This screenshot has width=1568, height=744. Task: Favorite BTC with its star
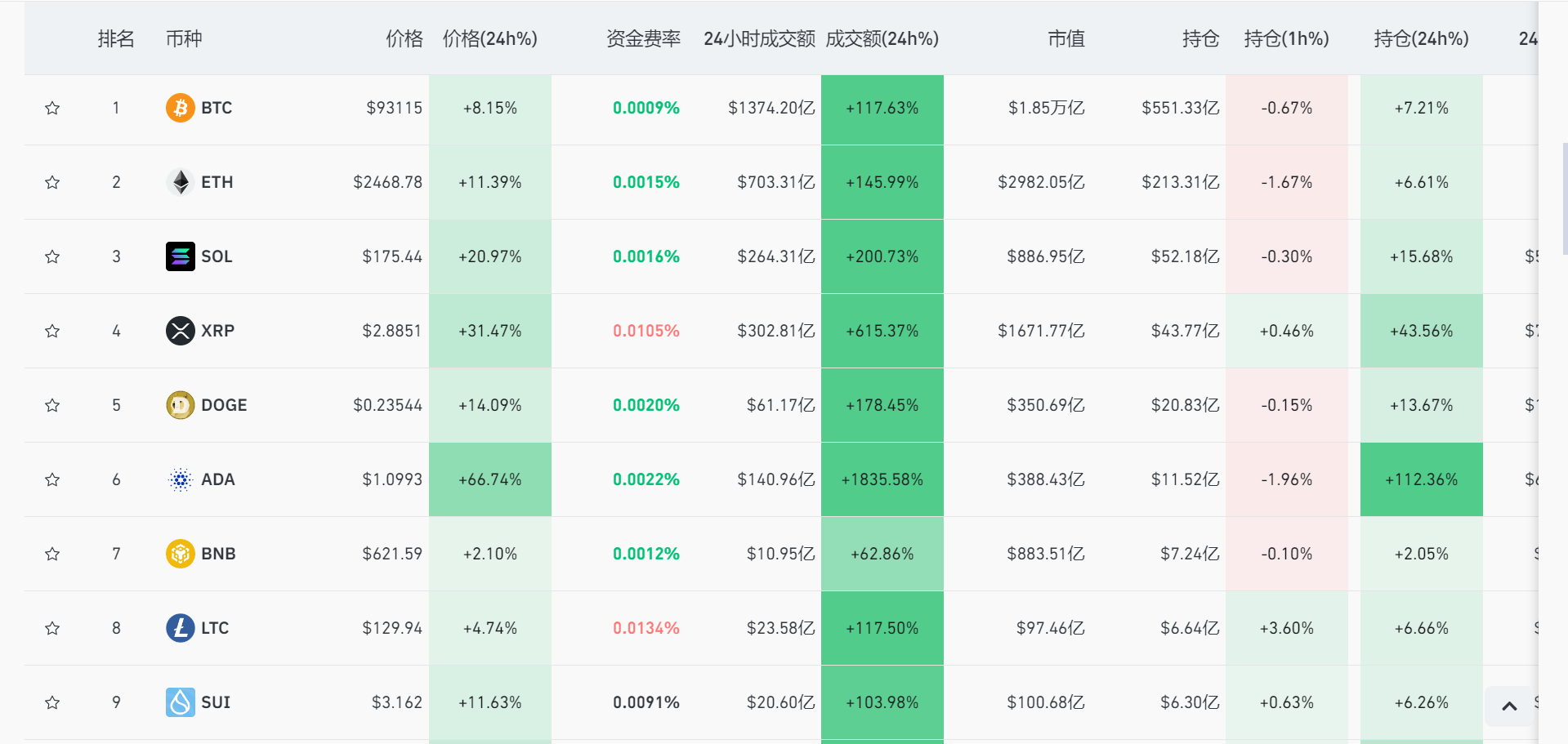(x=52, y=108)
